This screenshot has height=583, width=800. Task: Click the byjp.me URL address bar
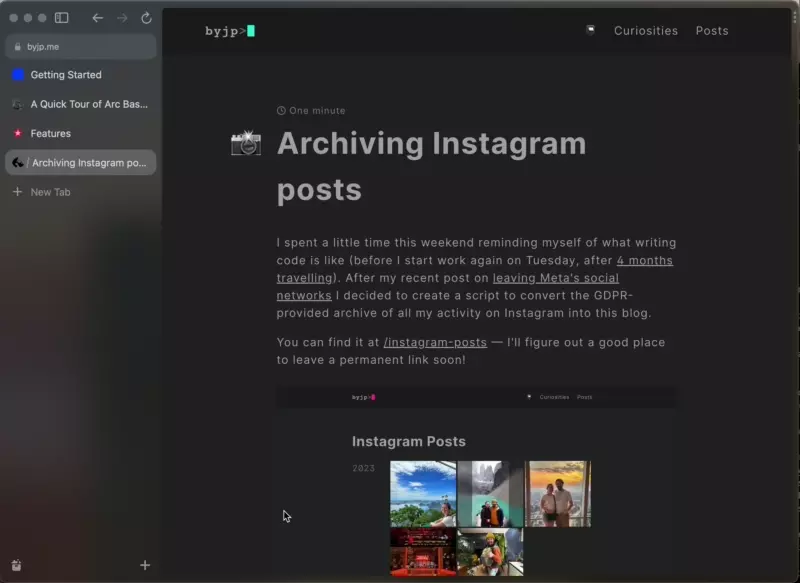(x=81, y=46)
